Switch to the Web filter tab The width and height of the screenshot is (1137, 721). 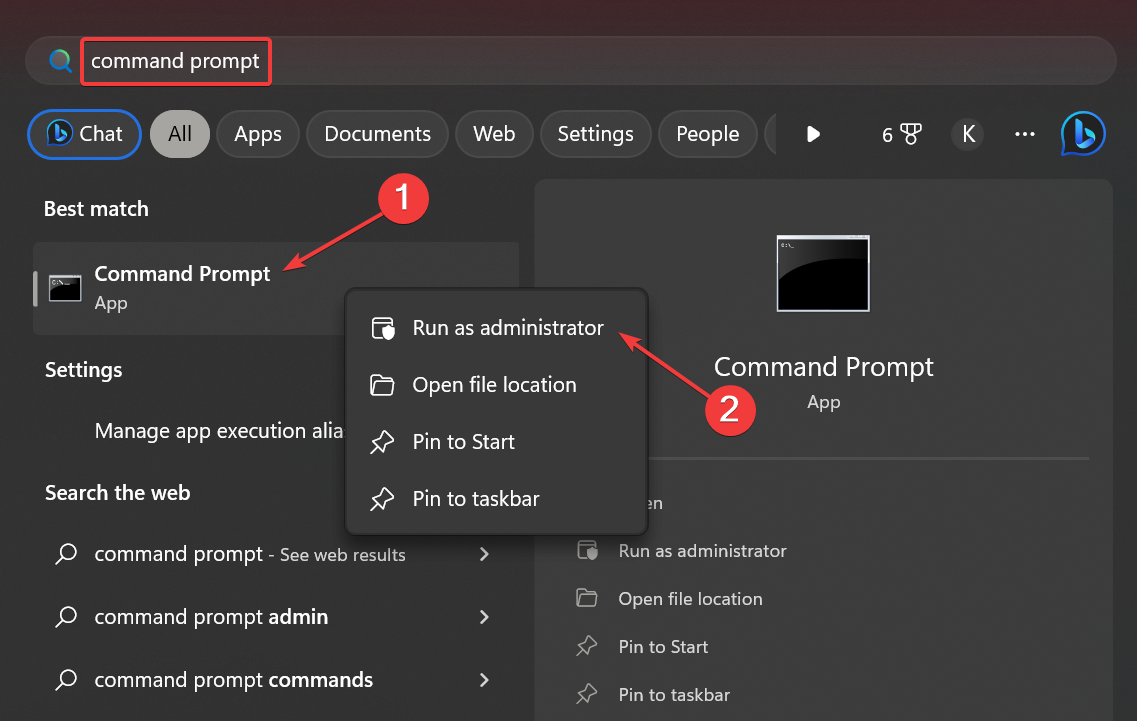(494, 134)
